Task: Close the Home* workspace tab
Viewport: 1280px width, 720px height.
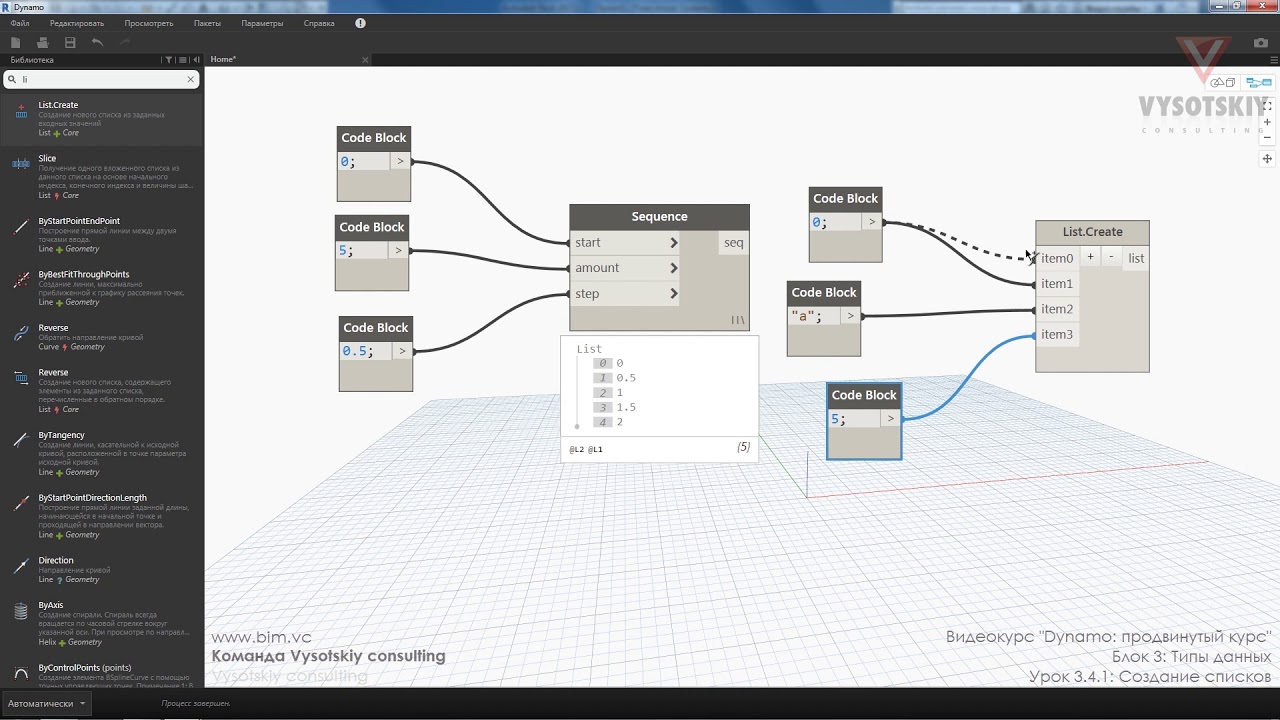Action: click(x=365, y=60)
